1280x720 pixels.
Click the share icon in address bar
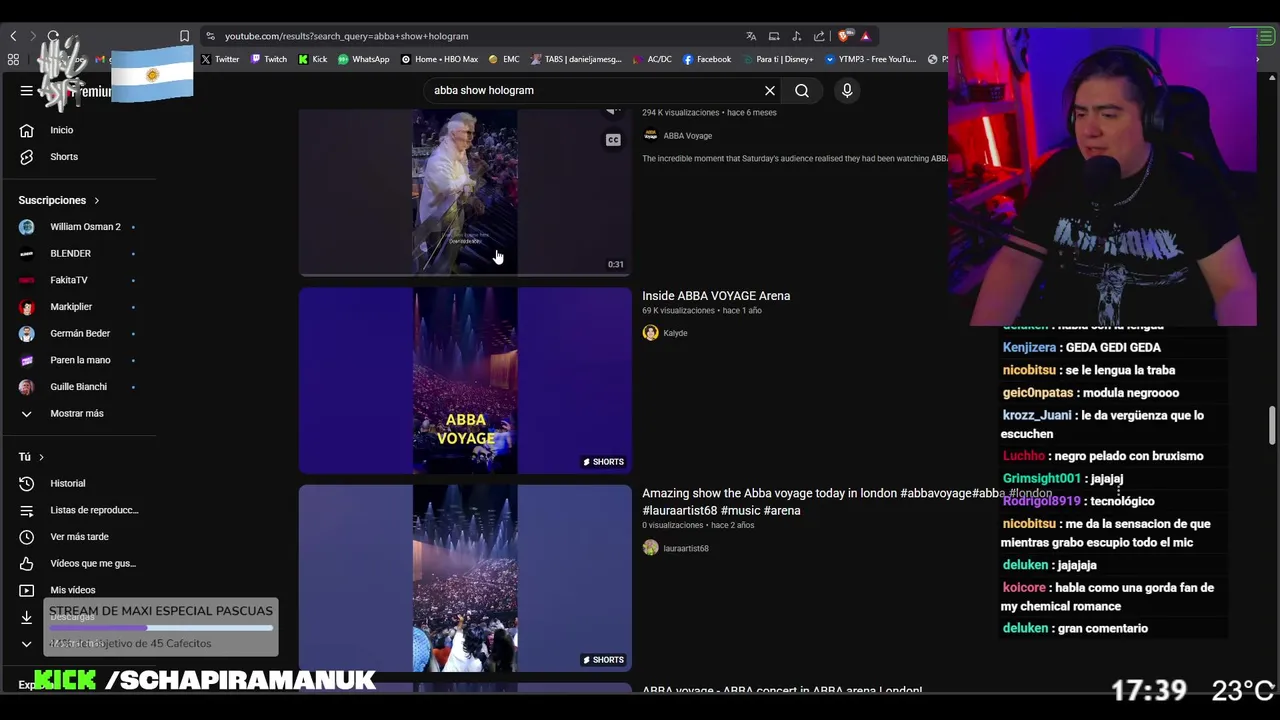(820, 36)
